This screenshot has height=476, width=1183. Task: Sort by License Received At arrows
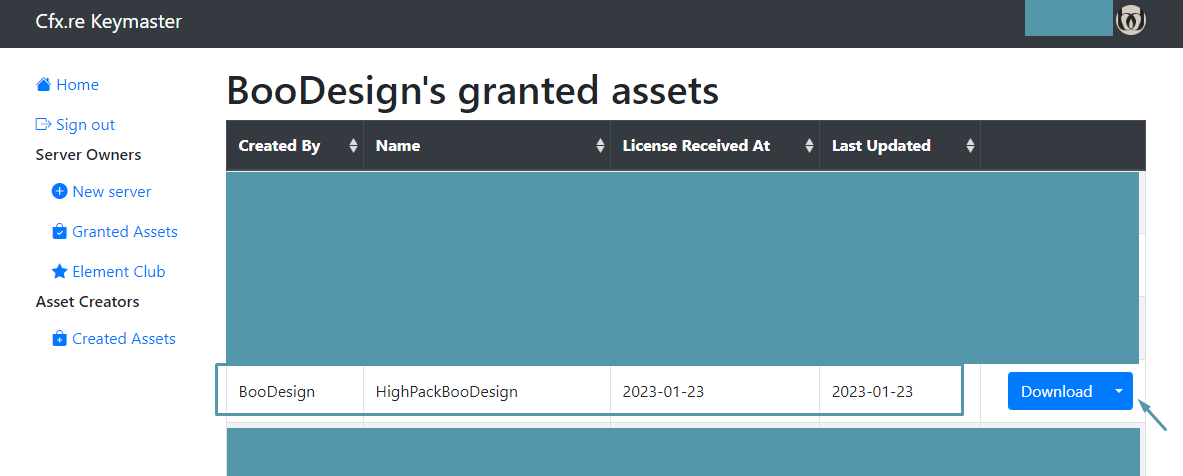pyautogui.click(x=809, y=146)
